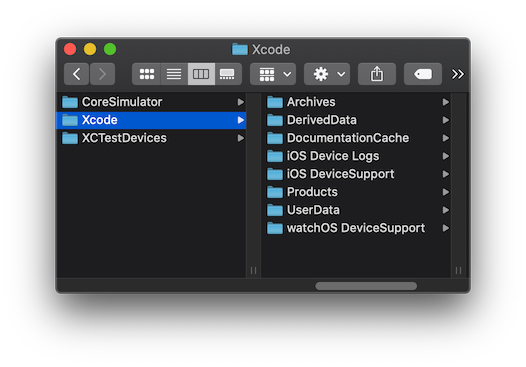Go forward with the right chevron button
The image size is (526, 367).
click(103, 74)
